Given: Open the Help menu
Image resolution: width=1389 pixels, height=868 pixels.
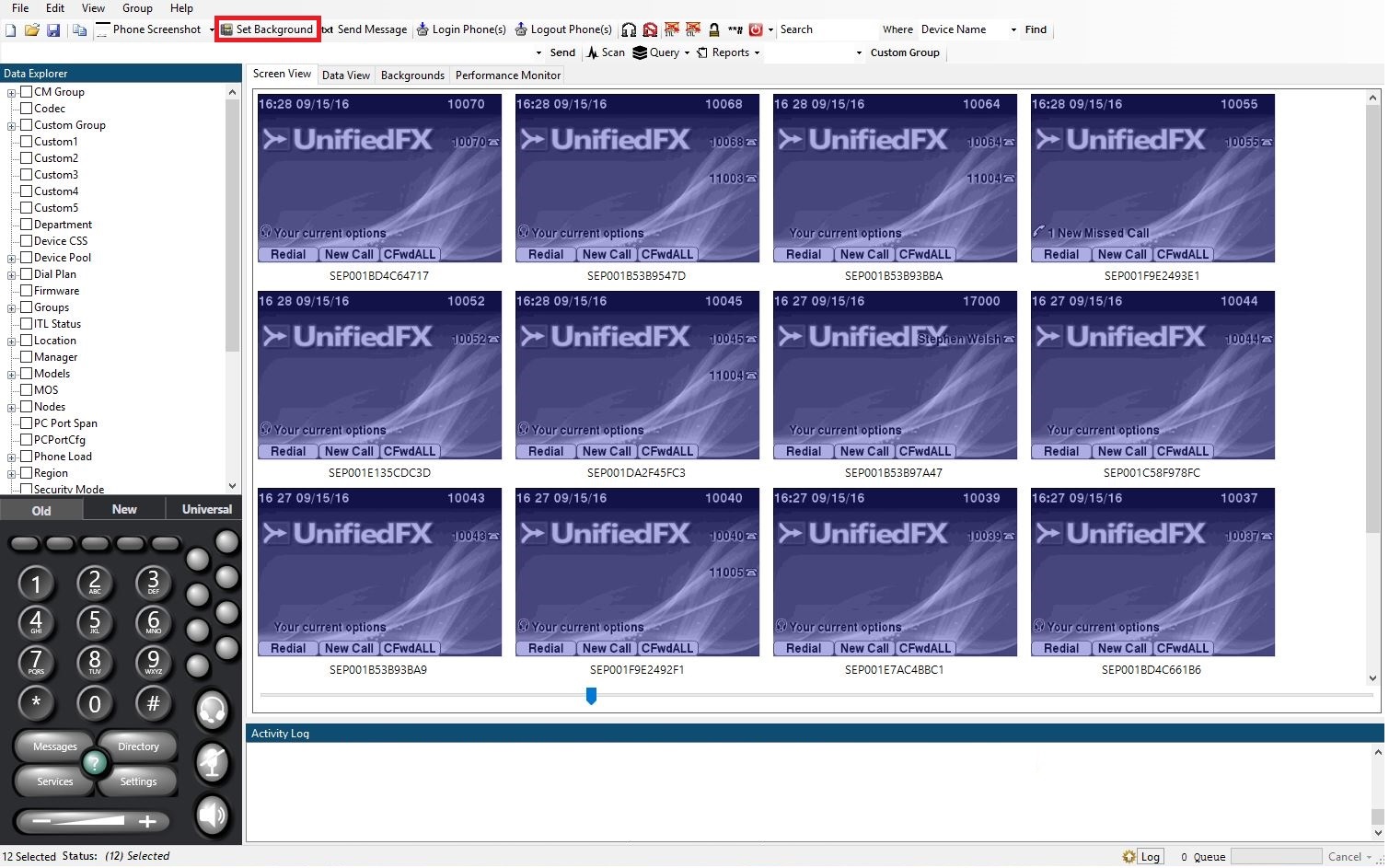Looking at the screenshot, I should pyautogui.click(x=181, y=8).
